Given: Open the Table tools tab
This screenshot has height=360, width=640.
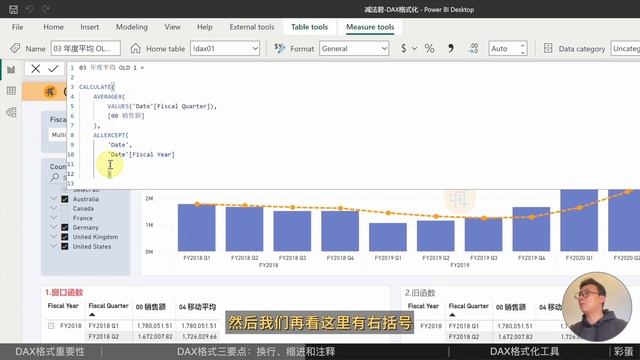Looking at the screenshot, I should coord(309,27).
